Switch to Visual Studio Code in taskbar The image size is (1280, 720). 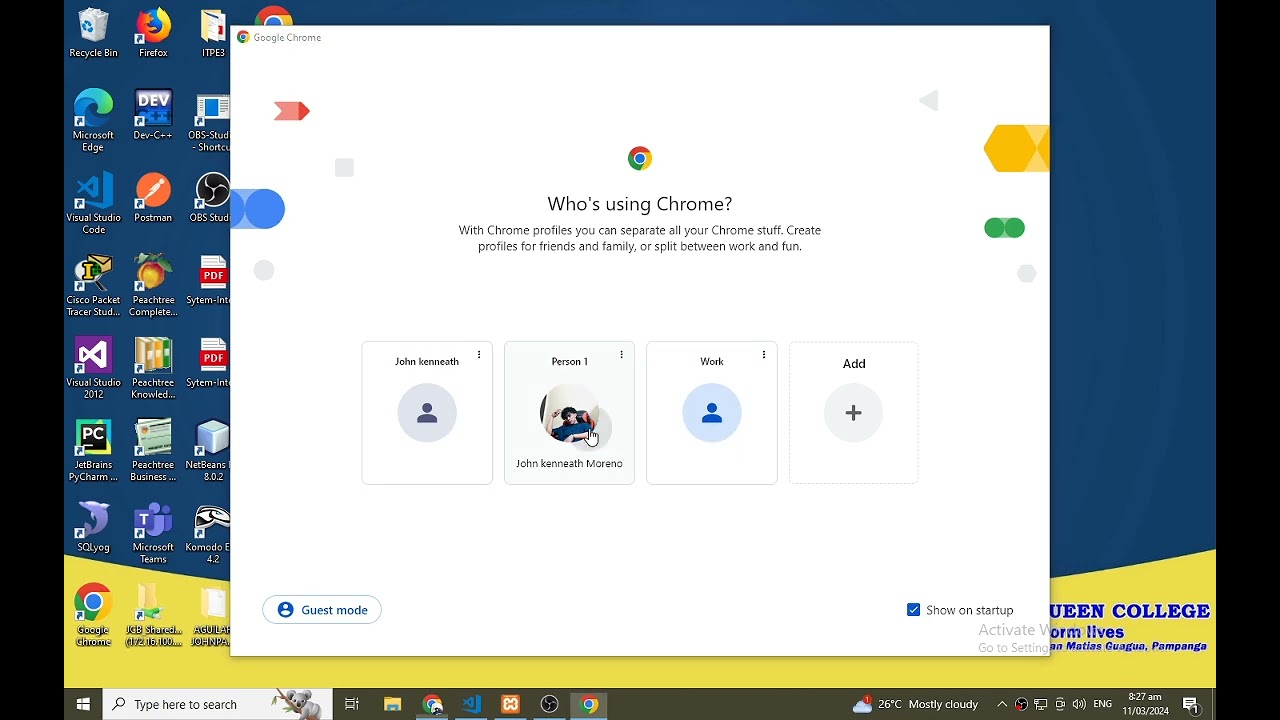471,704
